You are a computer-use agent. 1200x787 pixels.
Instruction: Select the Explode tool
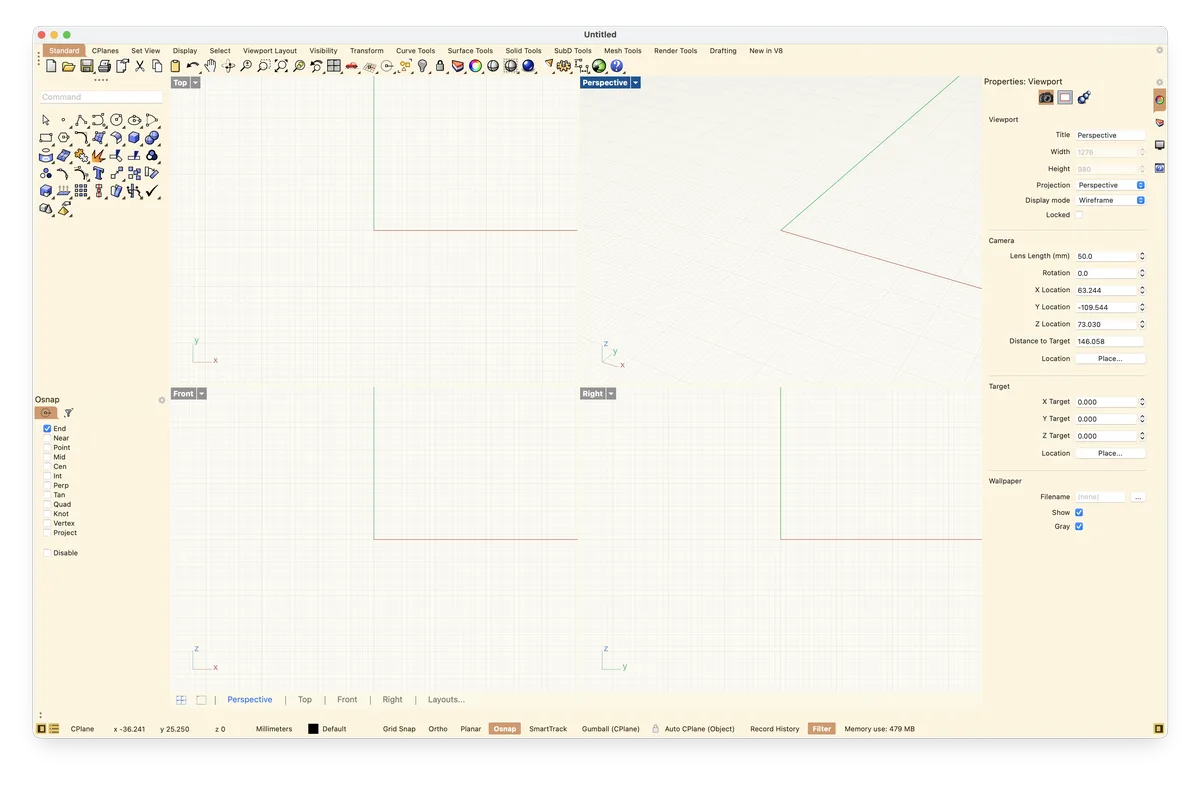[98, 156]
